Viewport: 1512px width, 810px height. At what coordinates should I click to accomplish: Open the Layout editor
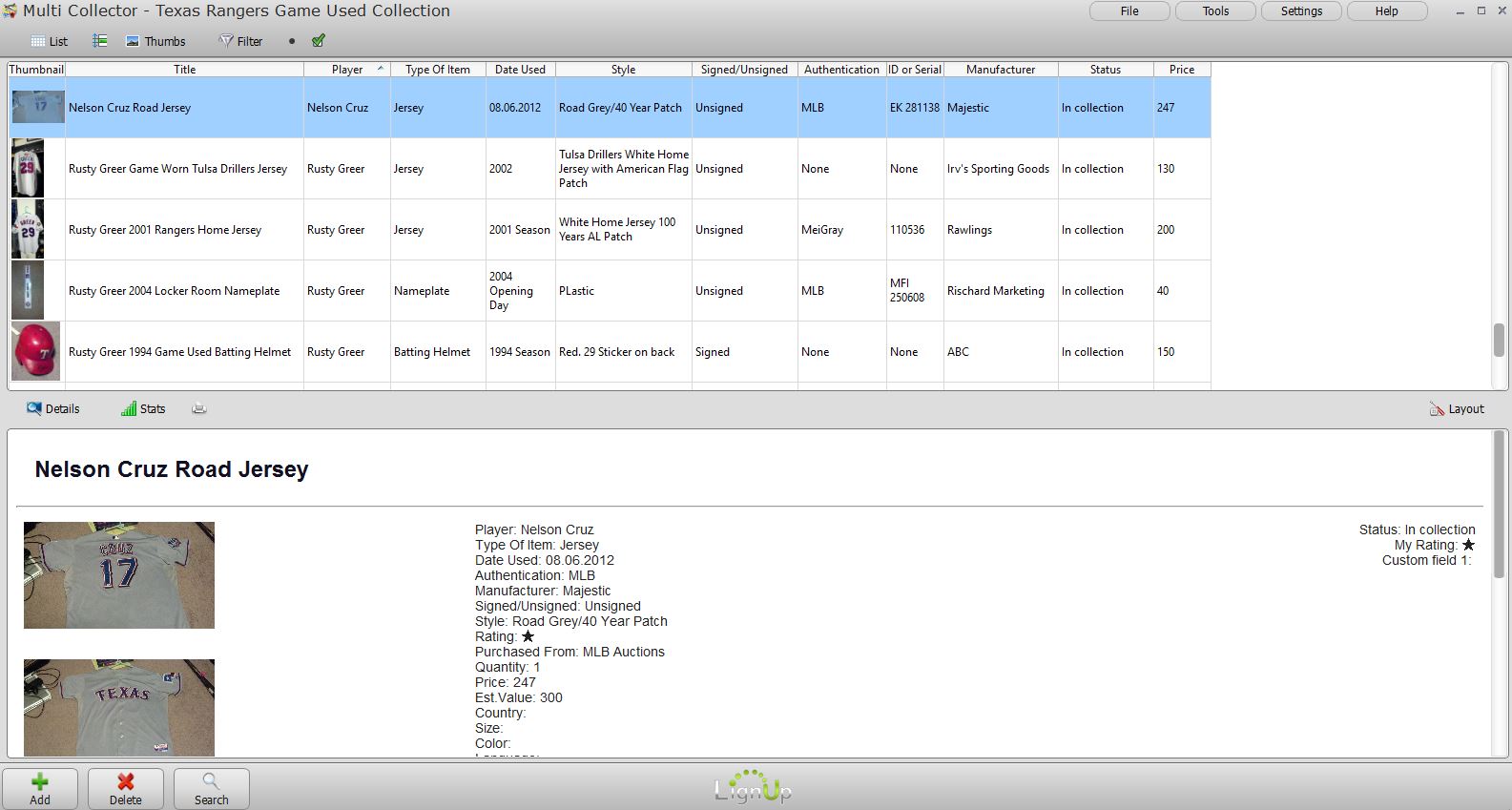point(1457,408)
